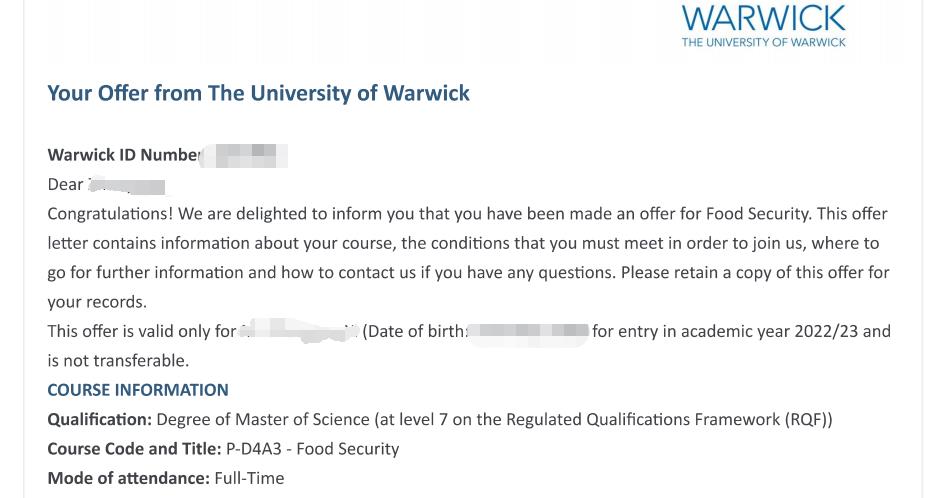
Task: Click "The University of Warwick" logo caption
Action: click(763, 42)
